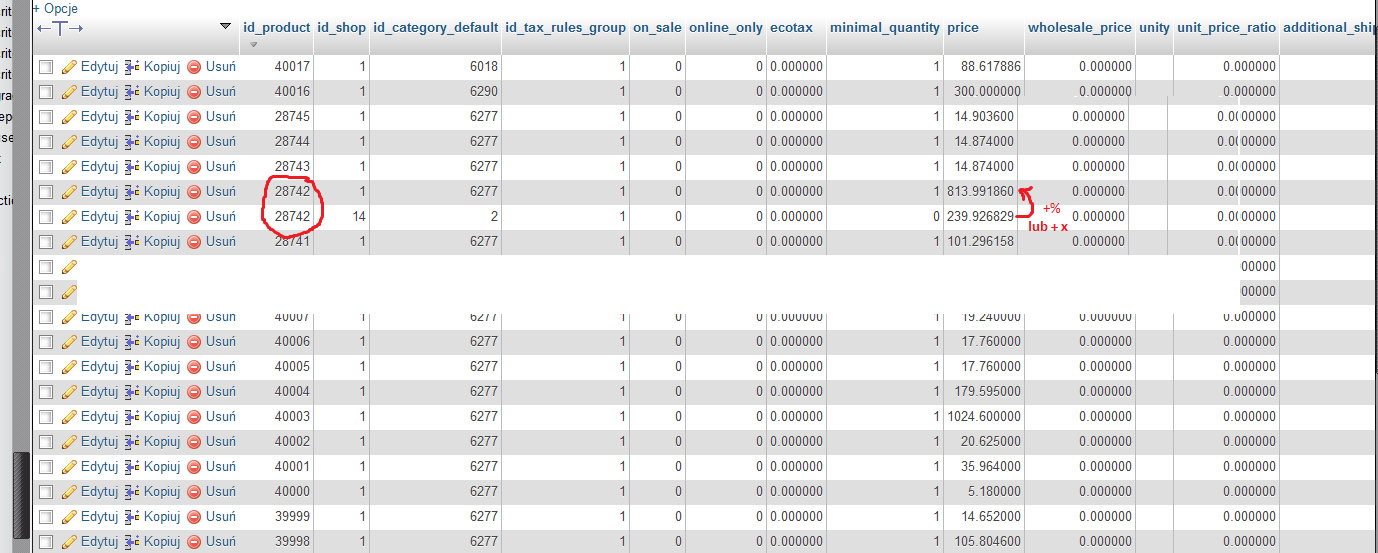Tick the checkbox for row 40000
The width and height of the screenshot is (1378, 553).
46,492
